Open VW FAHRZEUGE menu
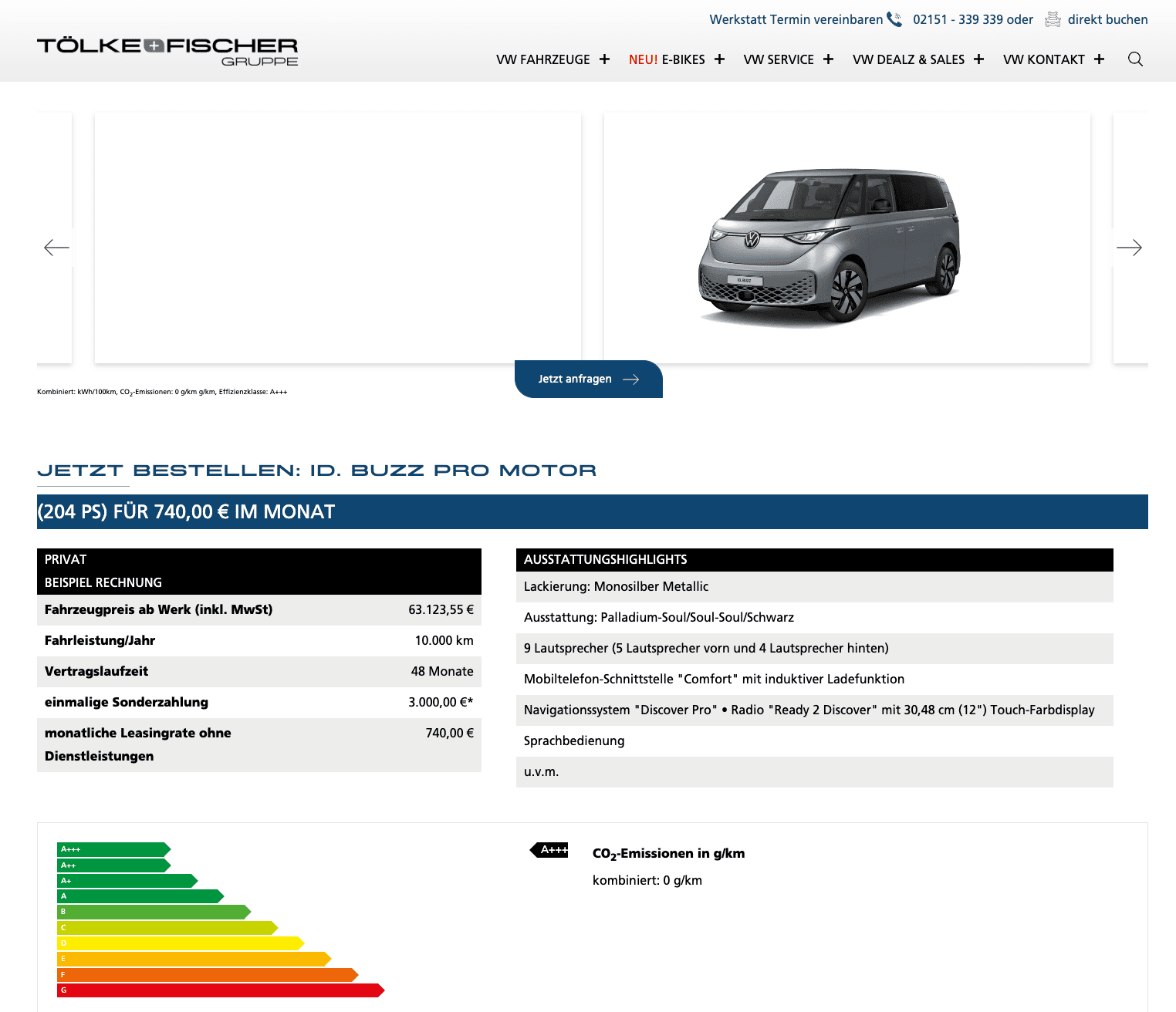This screenshot has height=1012, width=1176. click(543, 59)
